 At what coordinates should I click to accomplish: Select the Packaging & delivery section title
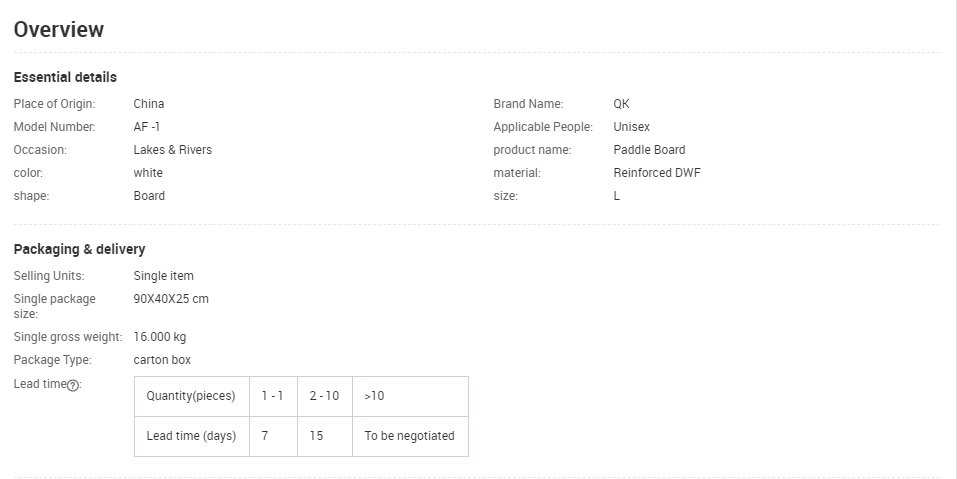coord(79,249)
